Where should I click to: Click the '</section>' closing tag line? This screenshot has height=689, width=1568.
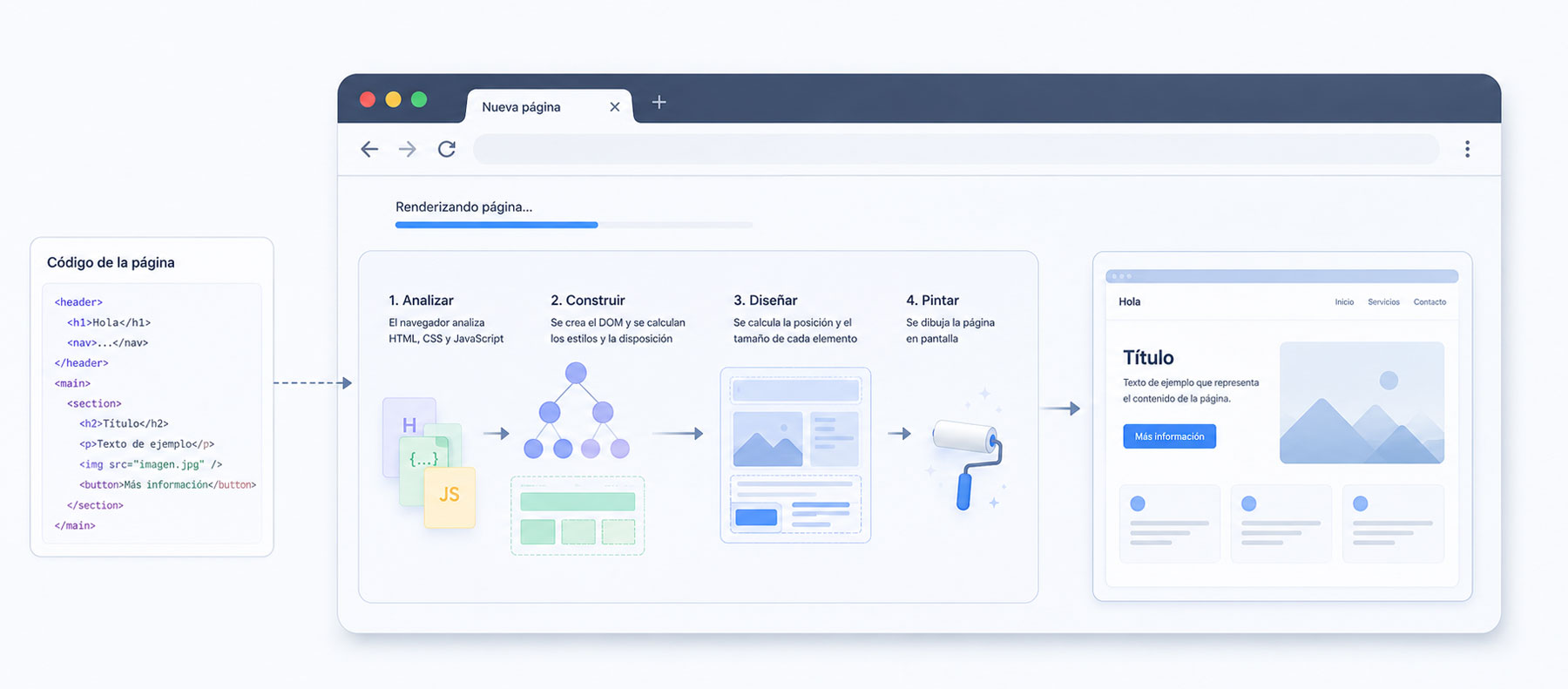coord(95,505)
